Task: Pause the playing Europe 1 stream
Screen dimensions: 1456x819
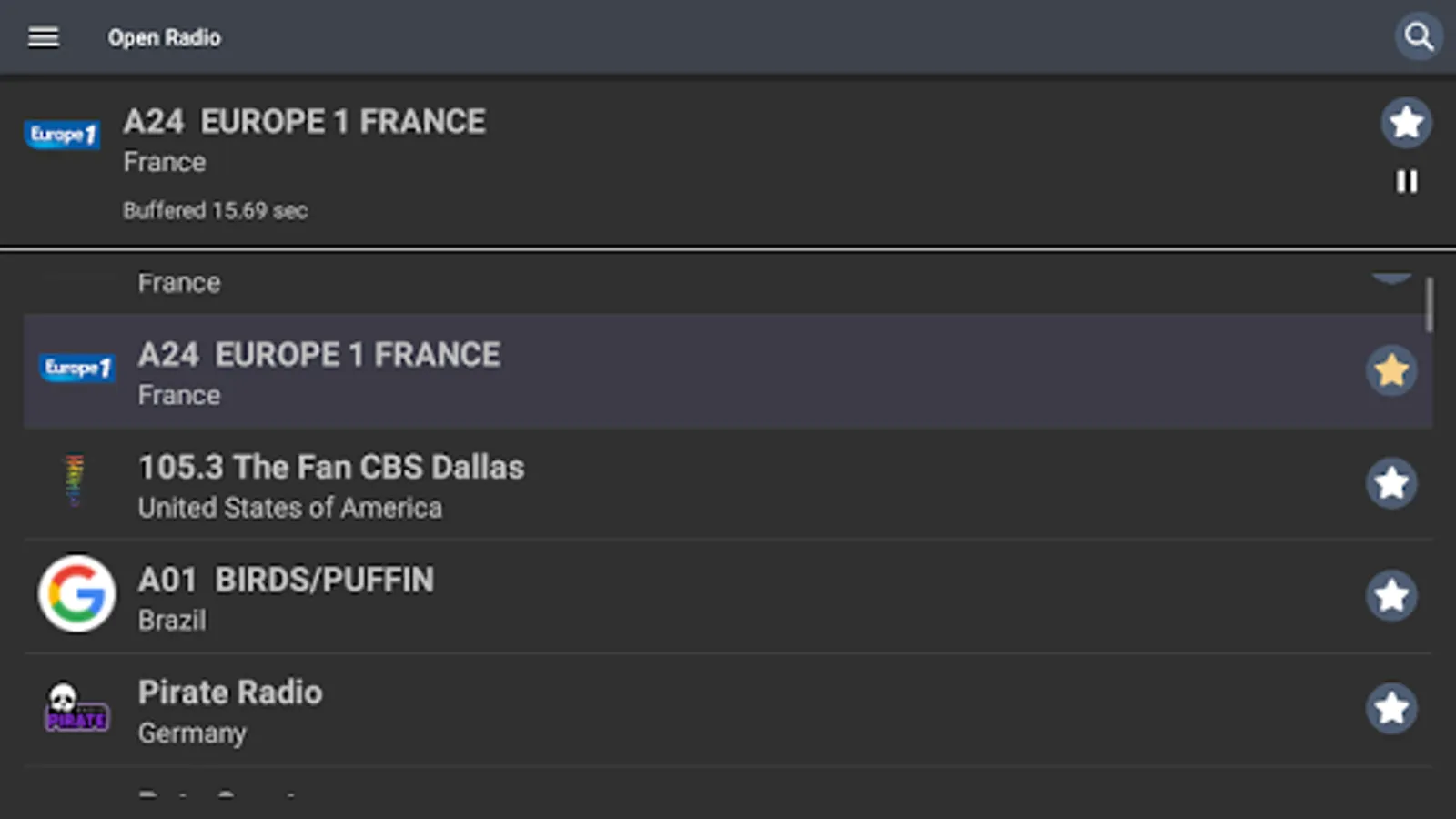Action: click(1406, 182)
